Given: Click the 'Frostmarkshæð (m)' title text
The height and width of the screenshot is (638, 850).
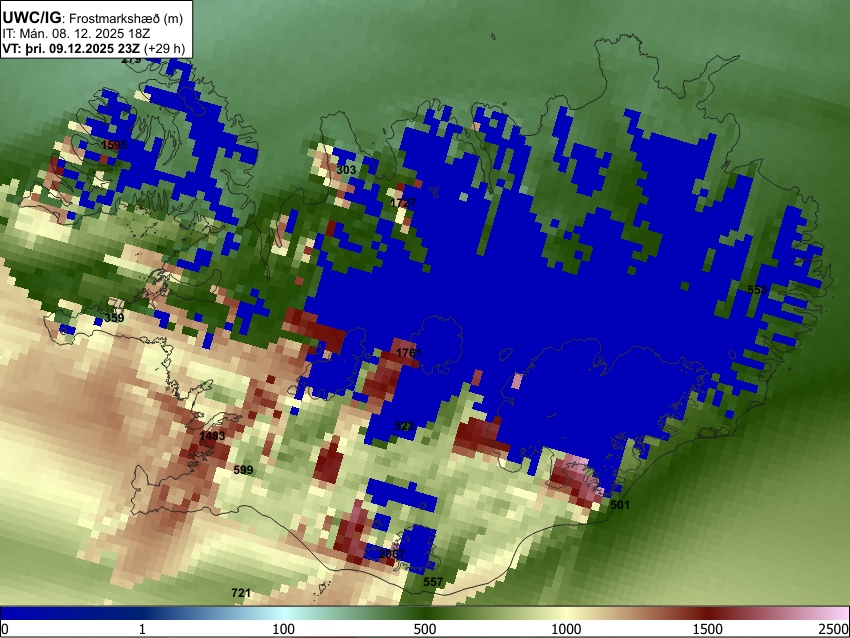Looking at the screenshot, I should pyautogui.click(x=126, y=18).
